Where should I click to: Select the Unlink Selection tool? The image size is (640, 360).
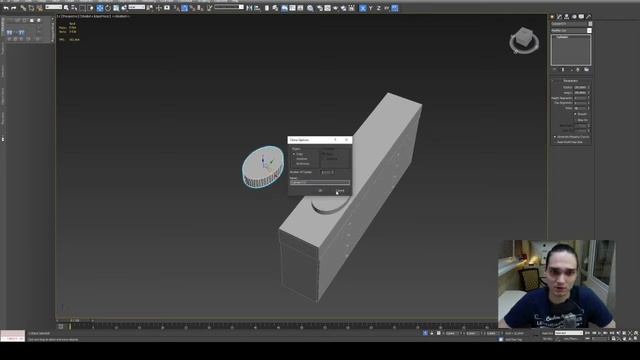31,8
